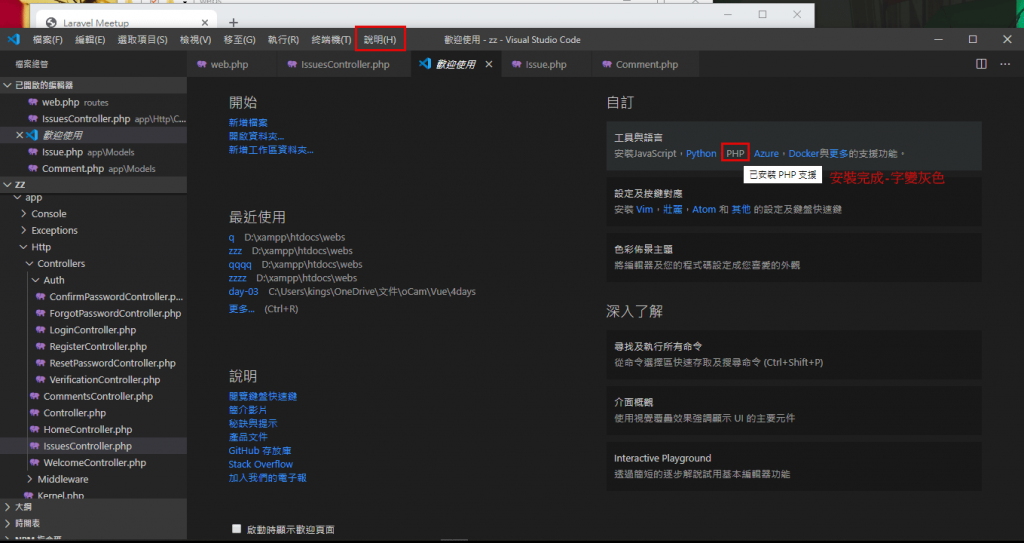The height and width of the screenshot is (543, 1024).
Task: Open the 檔案(F) menu
Action: [x=48, y=39]
